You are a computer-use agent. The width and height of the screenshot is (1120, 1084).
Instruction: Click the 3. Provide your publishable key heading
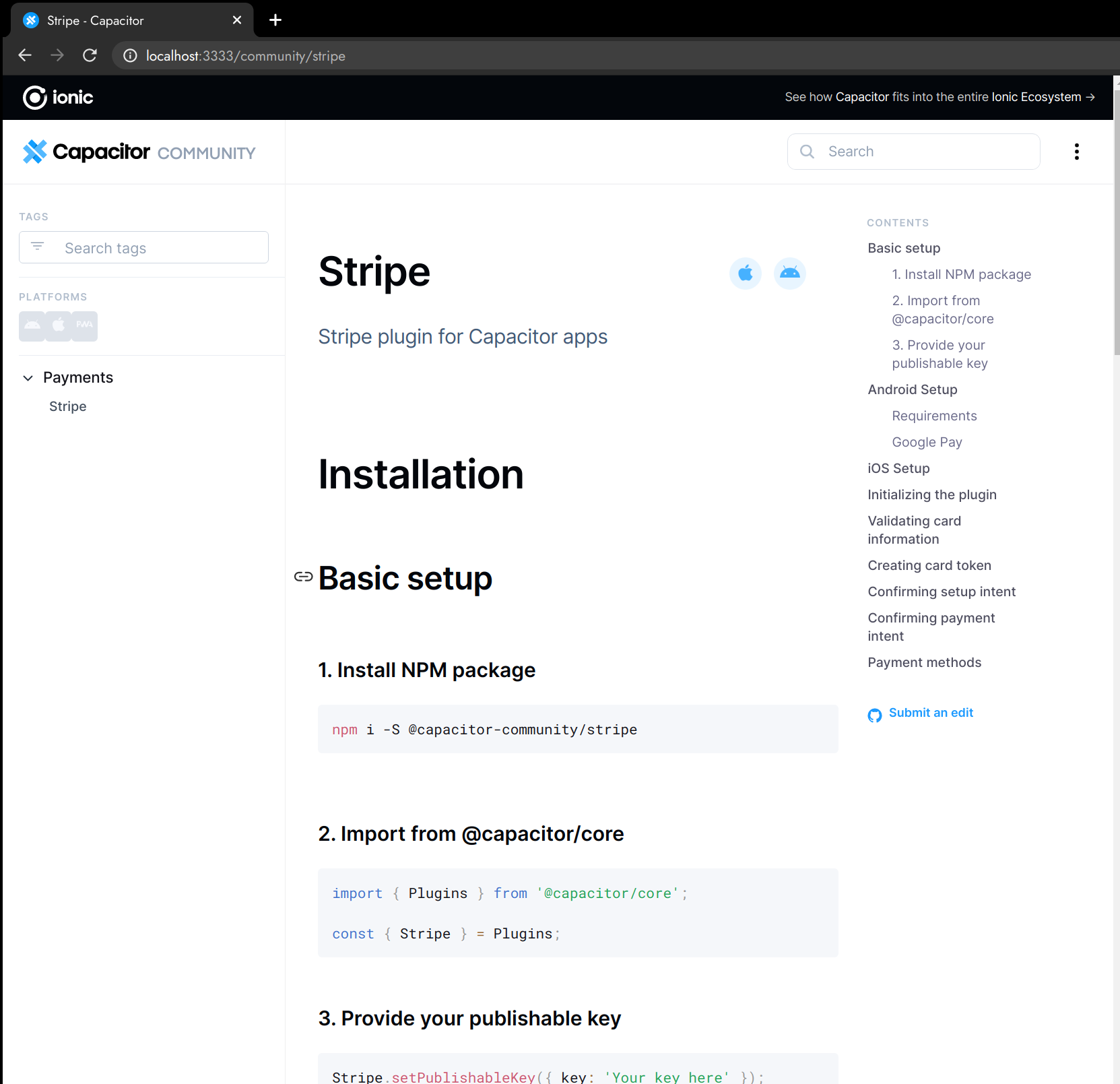coord(469,1019)
